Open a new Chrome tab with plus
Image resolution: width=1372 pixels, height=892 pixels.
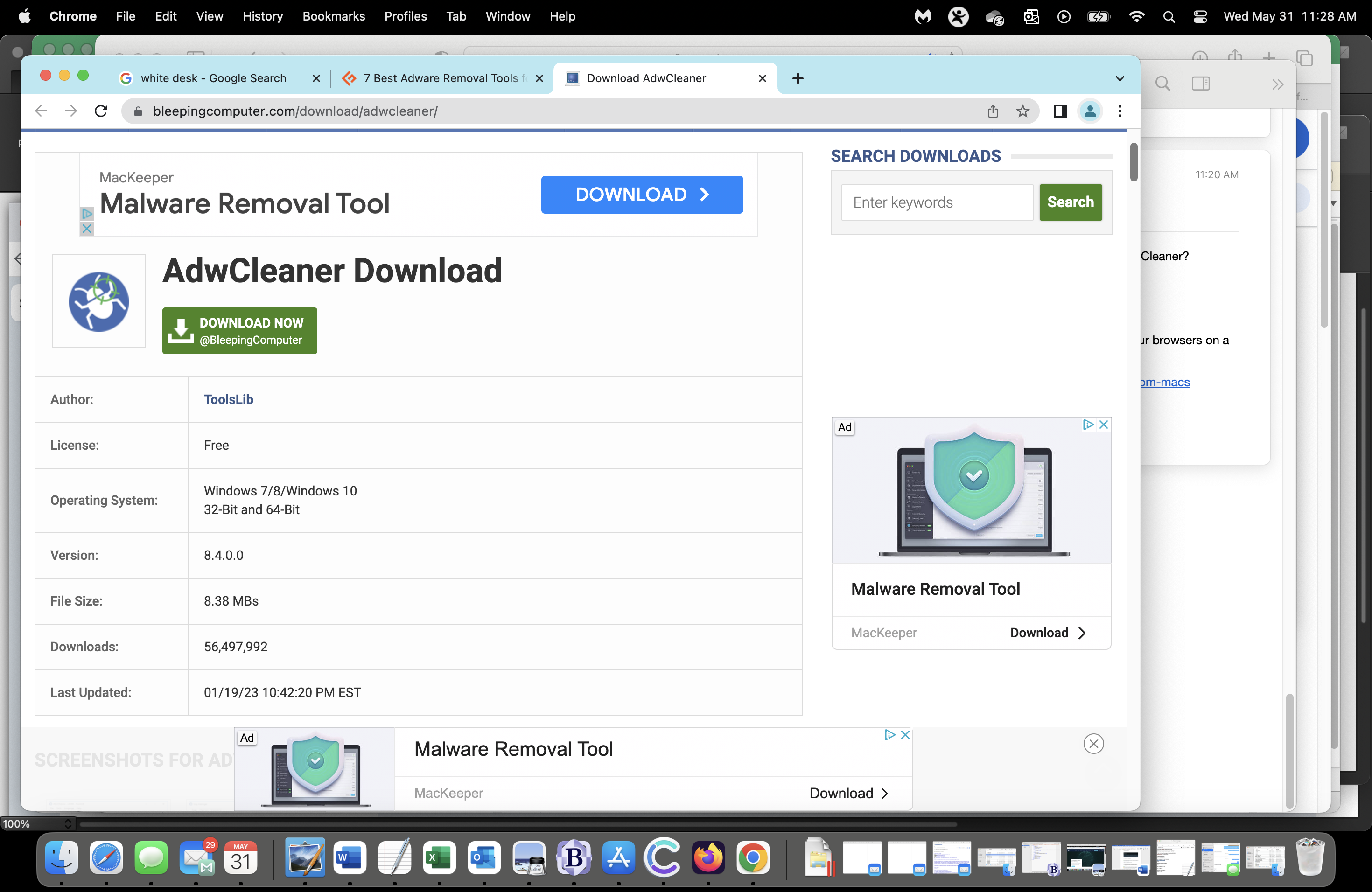click(x=797, y=78)
